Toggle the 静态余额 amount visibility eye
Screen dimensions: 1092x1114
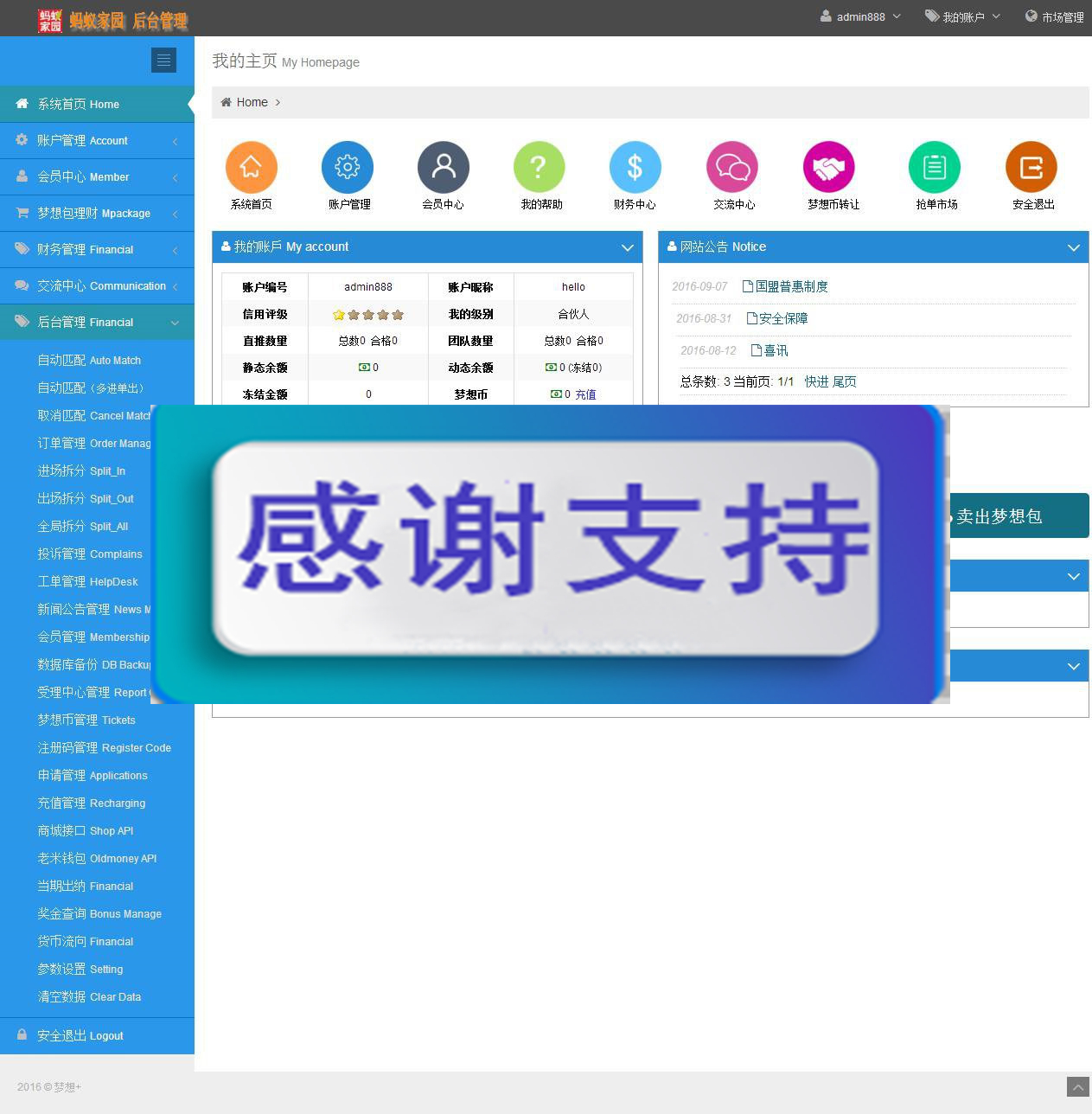(x=364, y=367)
